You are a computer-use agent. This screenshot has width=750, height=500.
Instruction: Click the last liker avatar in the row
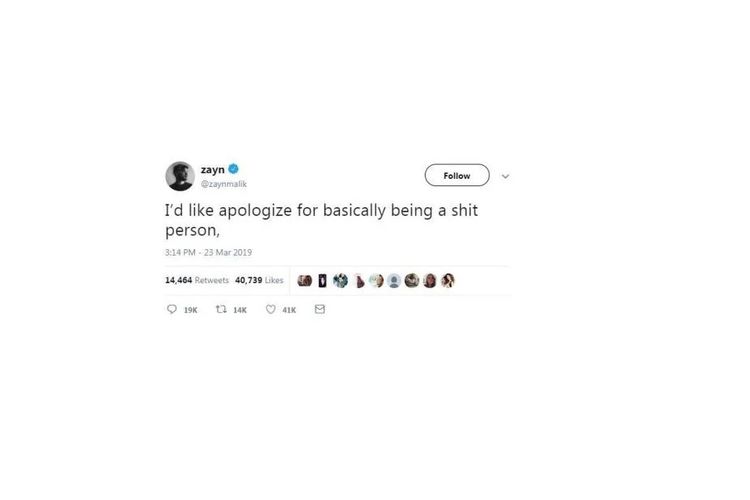[x=448, y=280]
